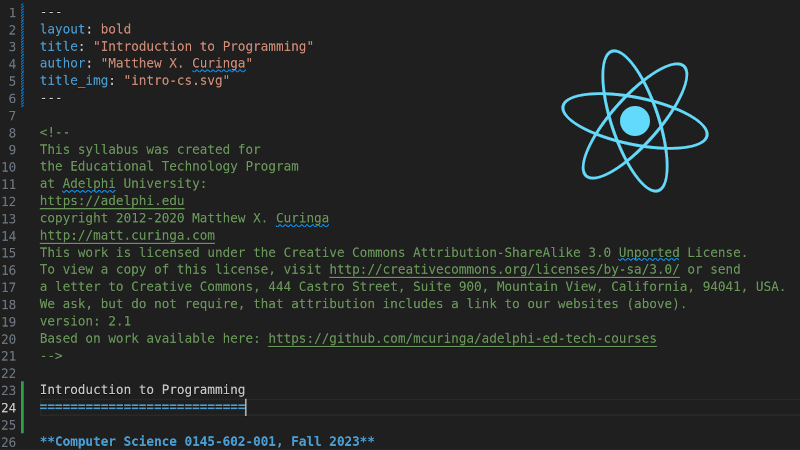Click the '=====' underline on line 24

coord(142,407)
